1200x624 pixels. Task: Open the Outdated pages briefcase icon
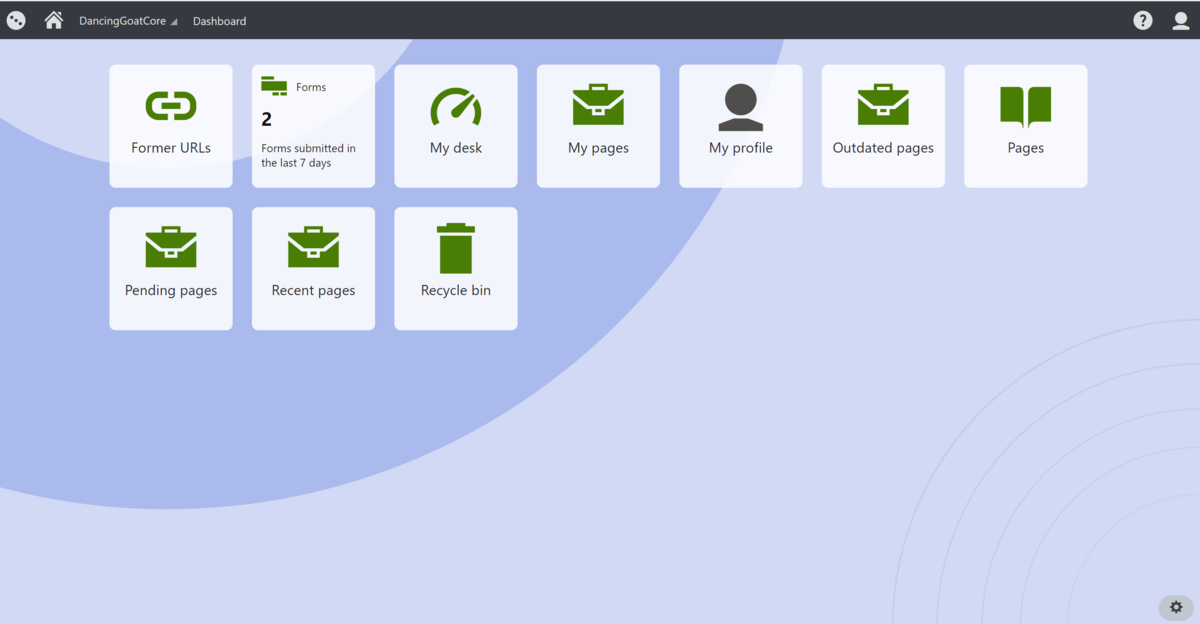[x=883, y=105]
